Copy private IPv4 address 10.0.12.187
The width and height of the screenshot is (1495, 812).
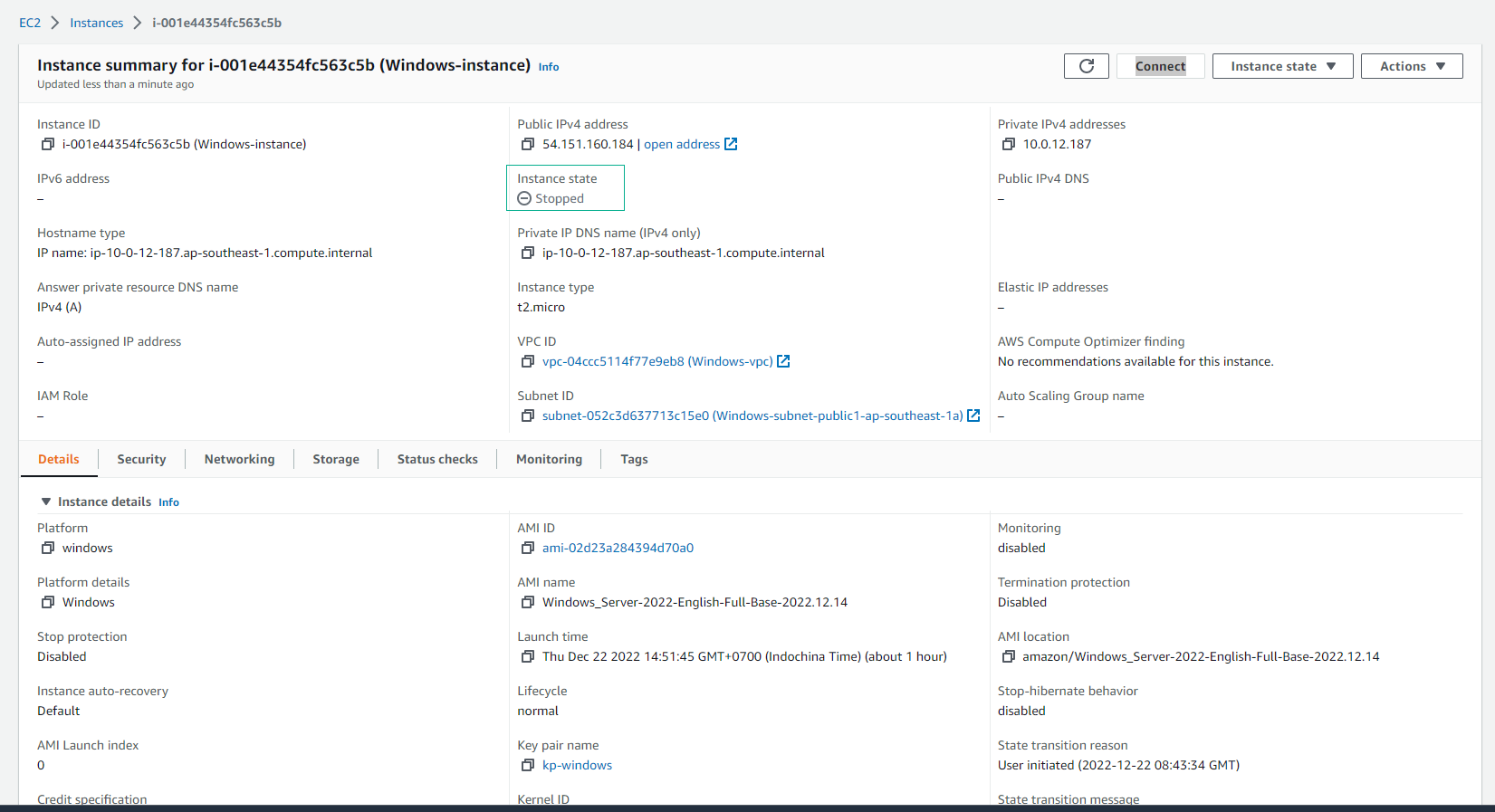coord(1009,144)
